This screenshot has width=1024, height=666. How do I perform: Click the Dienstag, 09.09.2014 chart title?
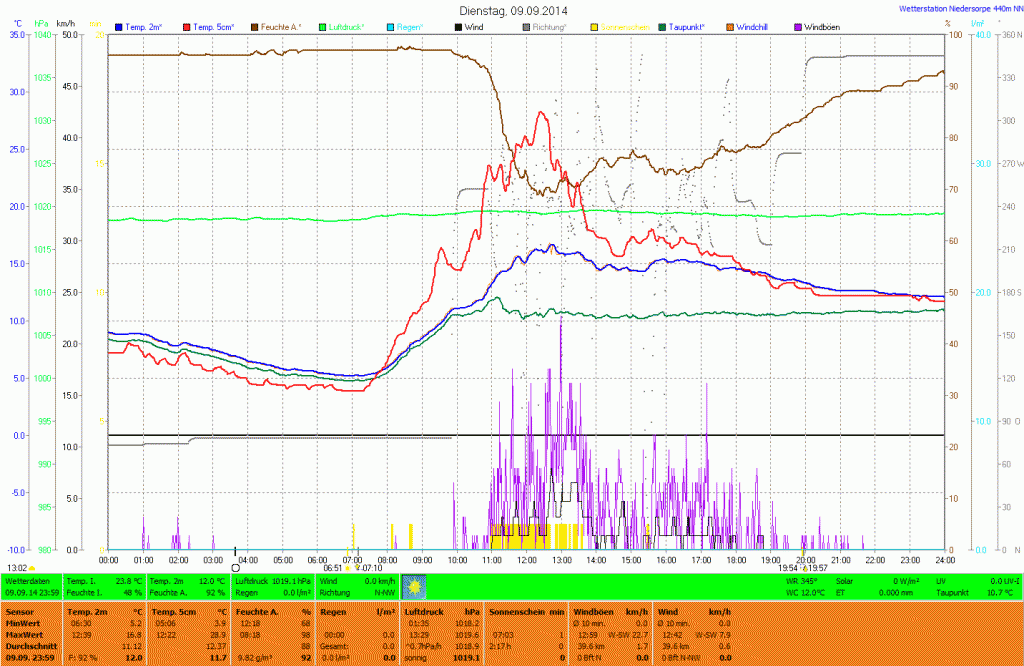511,9
